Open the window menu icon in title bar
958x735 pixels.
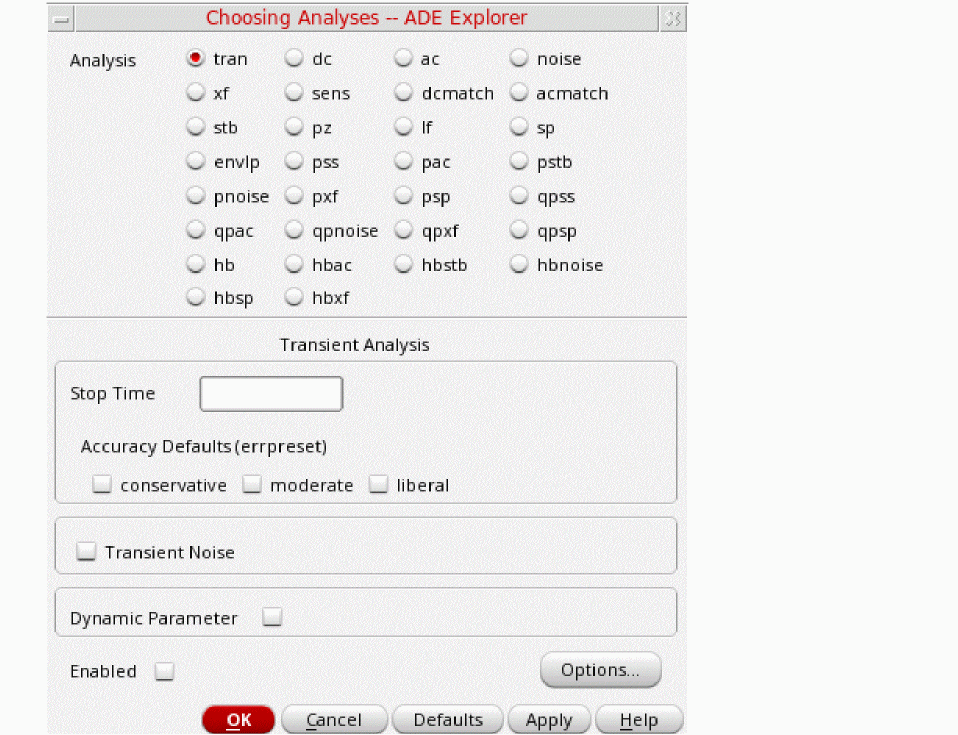pos(62,18)
